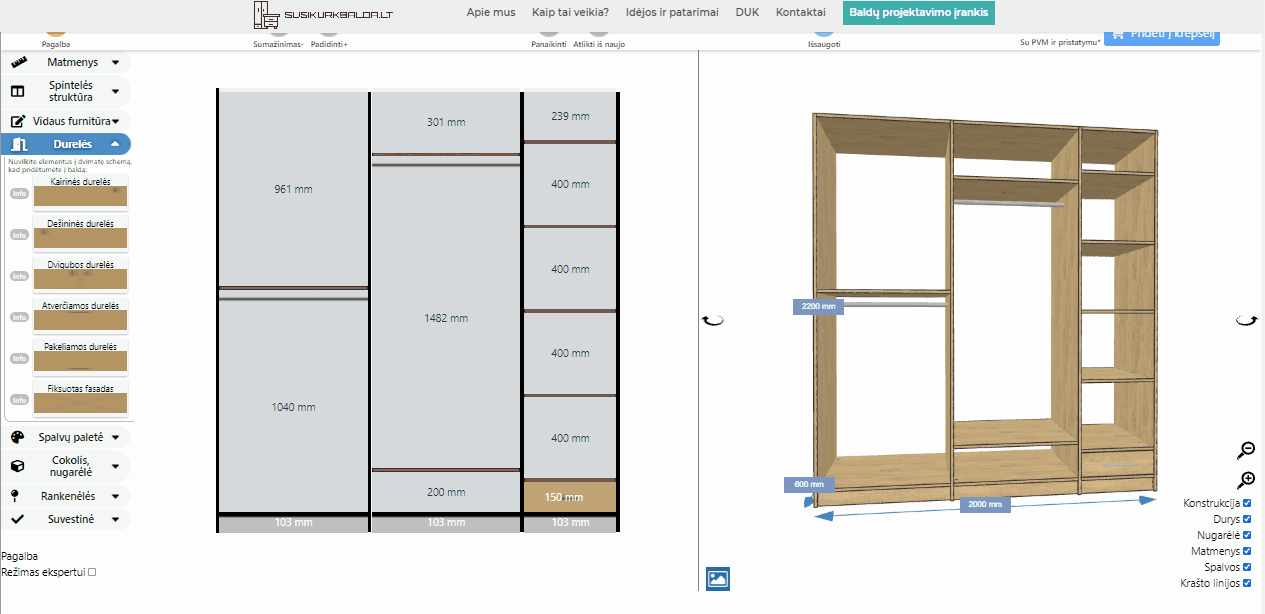Uncheck the Konstrukcija checkbox
This screenshot has height=614, width=1265.
[1246, 503]
